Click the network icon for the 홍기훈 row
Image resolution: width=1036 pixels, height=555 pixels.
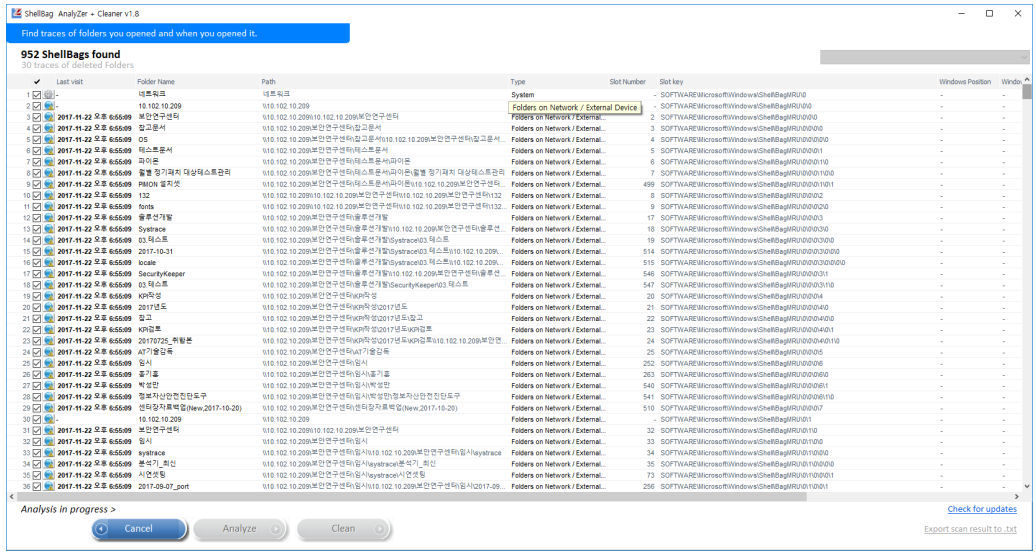pos(48,375)
